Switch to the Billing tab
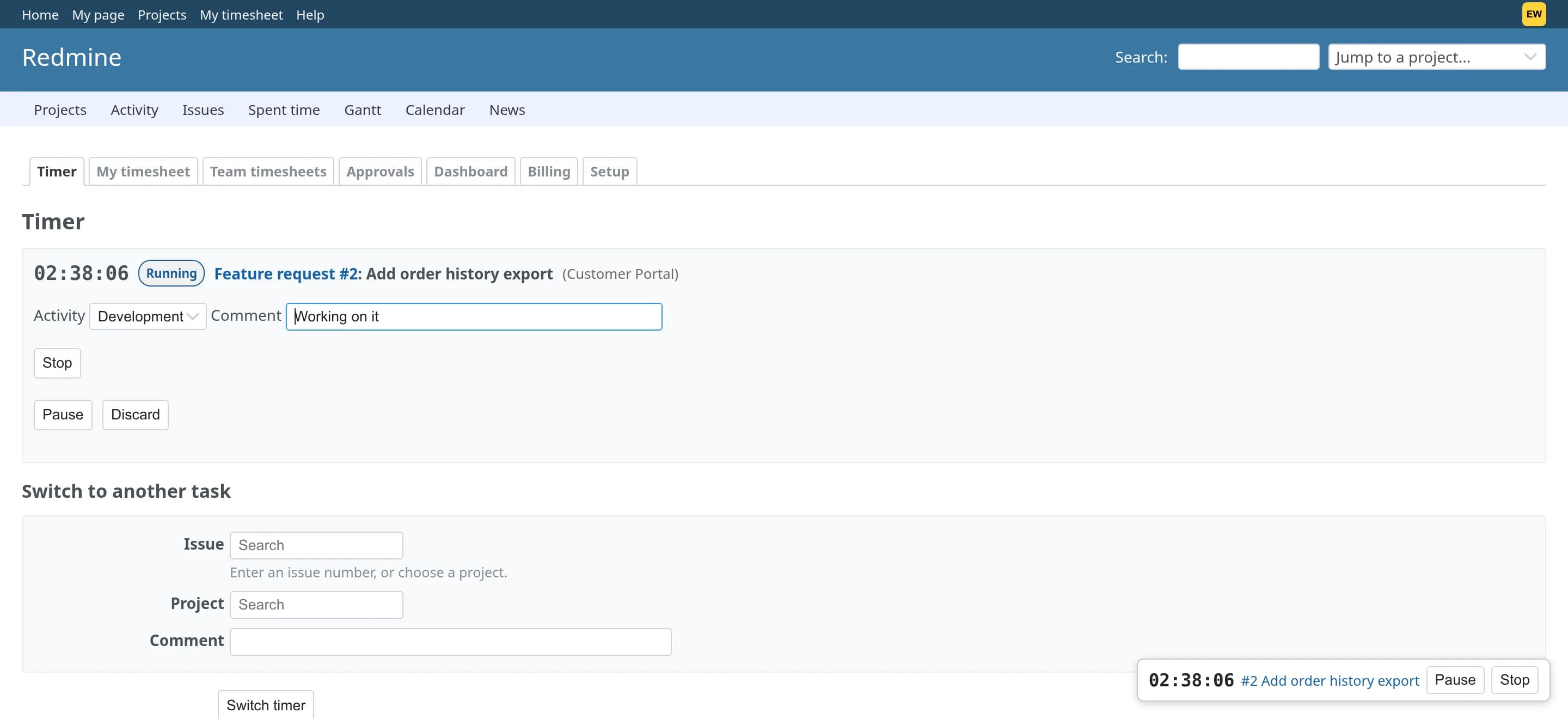The height and width of the screenshot is (719, 1568). click(548, 171)
